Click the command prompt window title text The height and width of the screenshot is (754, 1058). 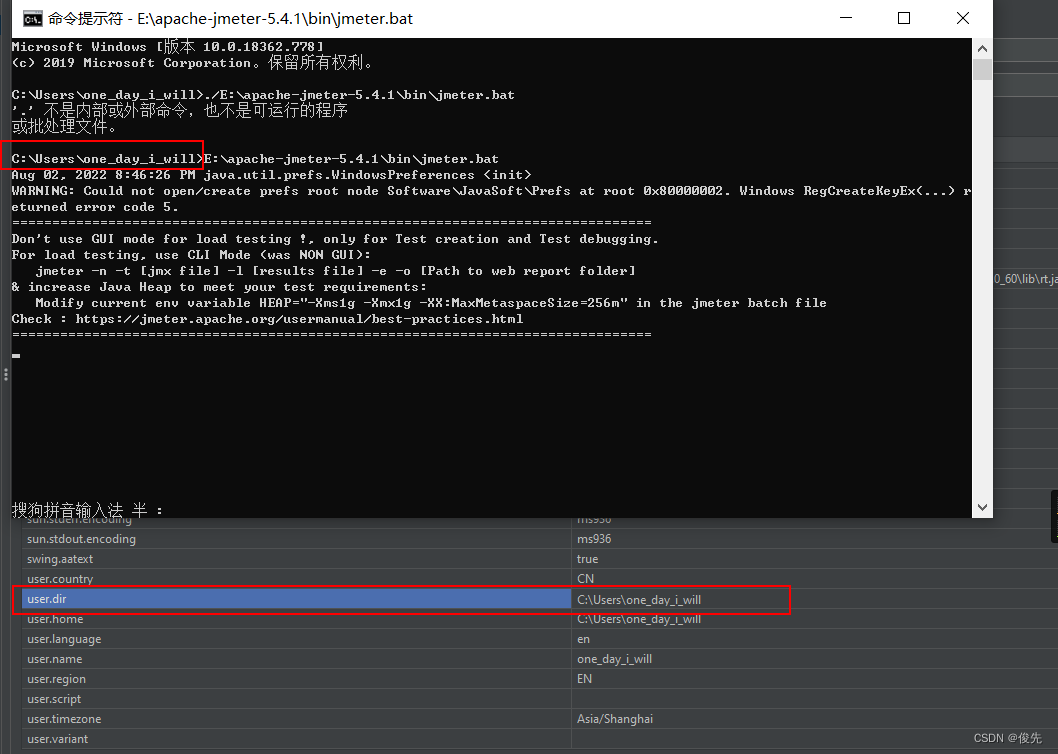(x=230, y=19)
